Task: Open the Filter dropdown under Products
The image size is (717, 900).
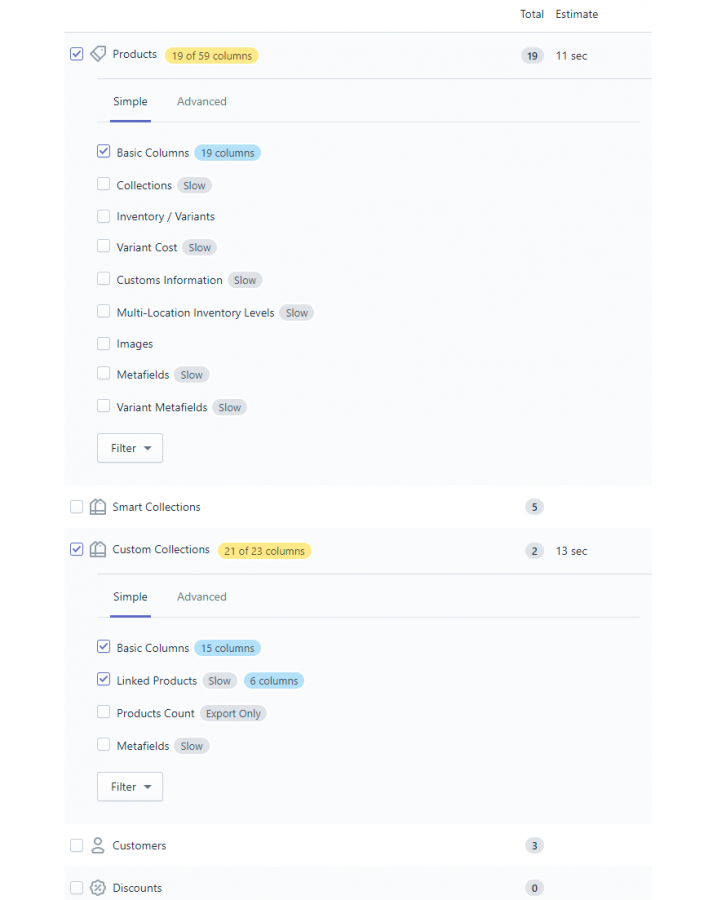Action: [130, 448]
